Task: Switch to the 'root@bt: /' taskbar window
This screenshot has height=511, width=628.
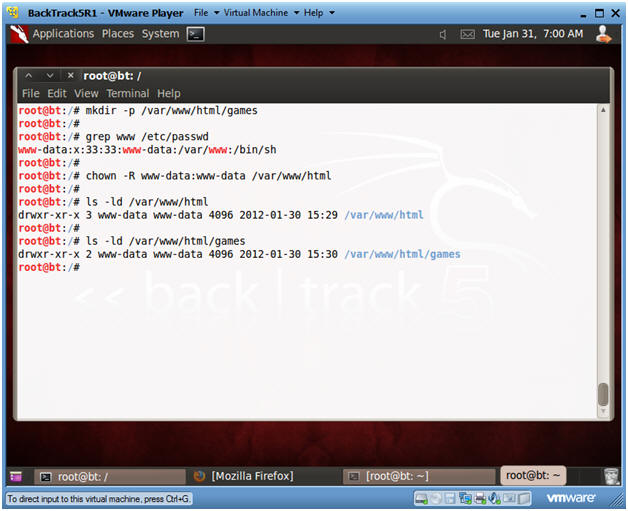Action: point(110,477)
